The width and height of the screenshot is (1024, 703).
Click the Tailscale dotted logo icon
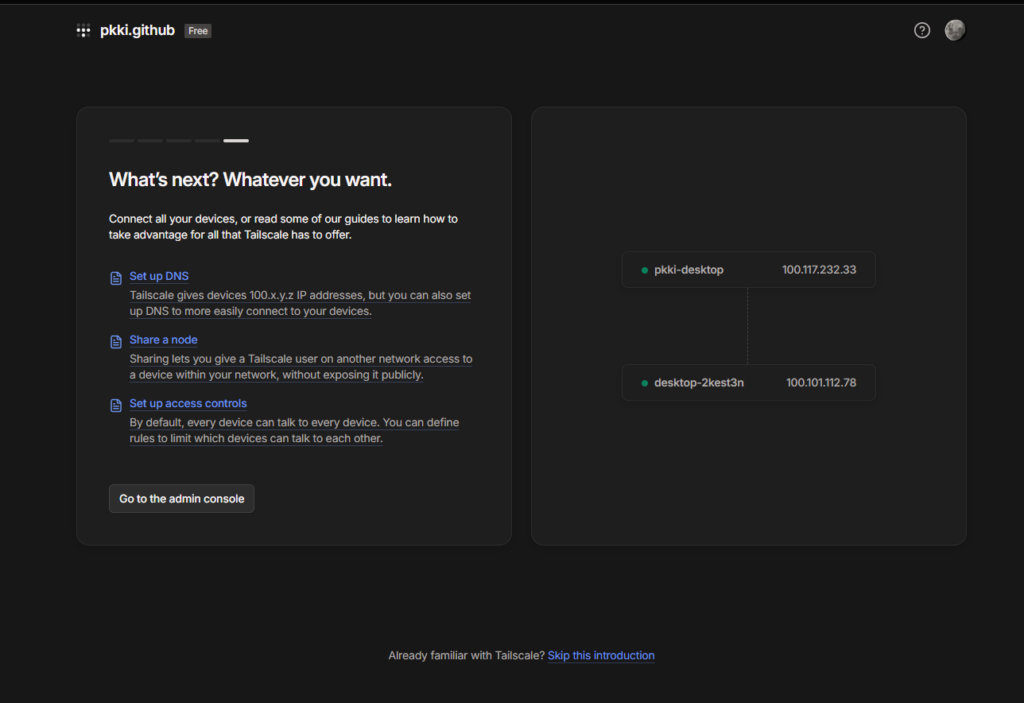[x=83, y=31]
